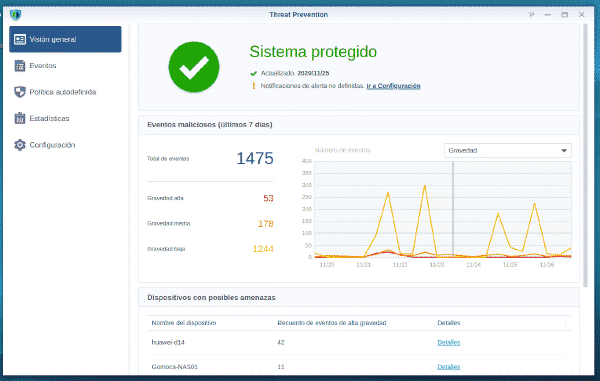Click the help question mark icon
Image resolution: width=600 pixels, height=381 pixels.
coord(531,15)
